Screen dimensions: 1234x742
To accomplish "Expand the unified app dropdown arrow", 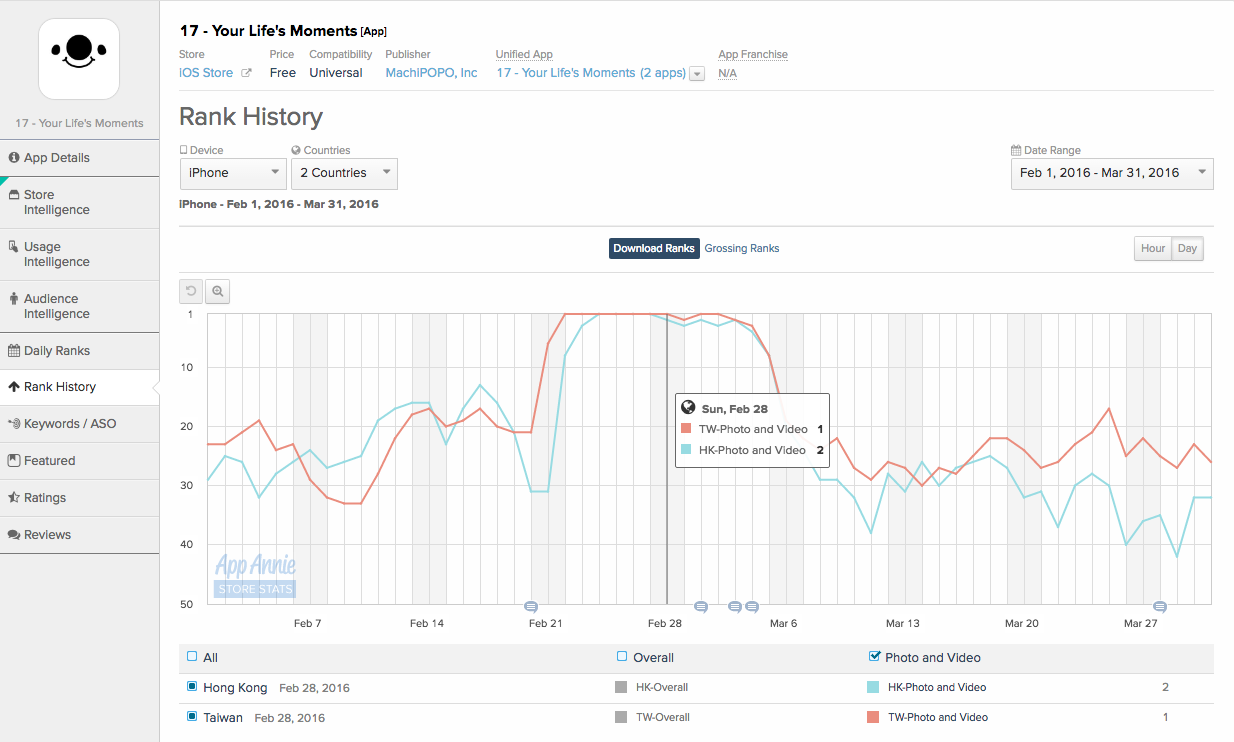I will point(697,73).
